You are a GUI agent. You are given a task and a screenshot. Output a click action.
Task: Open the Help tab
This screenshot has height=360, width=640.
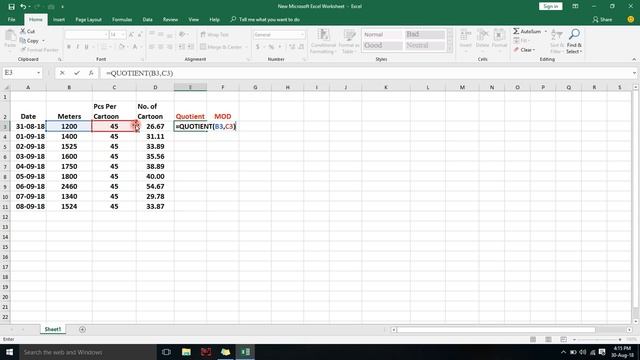[x=214, y=19]
